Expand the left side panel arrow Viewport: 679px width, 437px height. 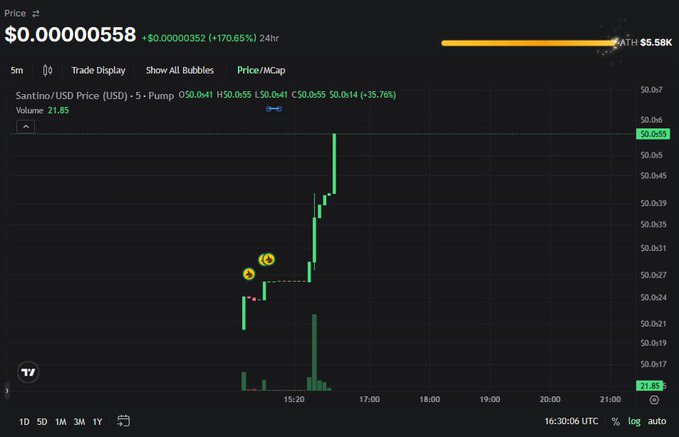tap(6, 391)
